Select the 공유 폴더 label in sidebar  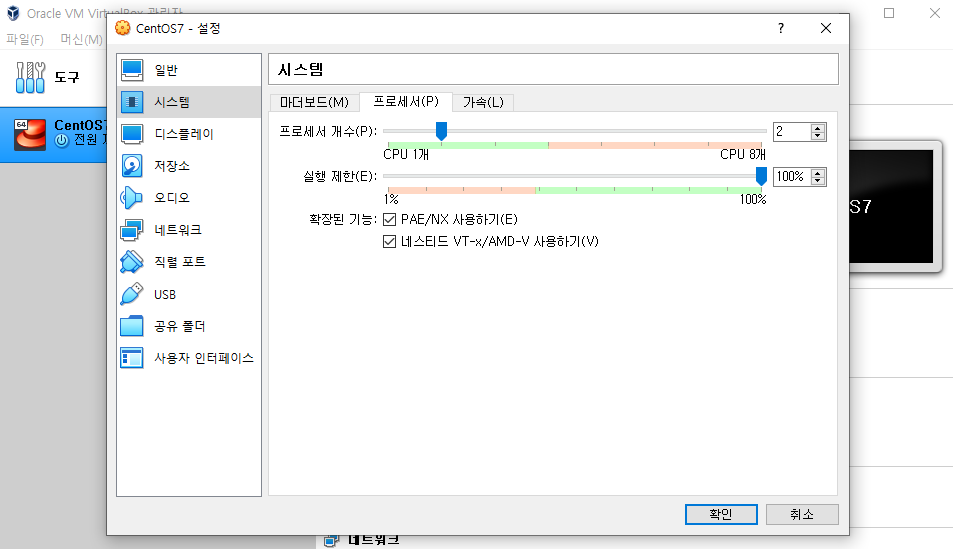click(x=180, y=326)
